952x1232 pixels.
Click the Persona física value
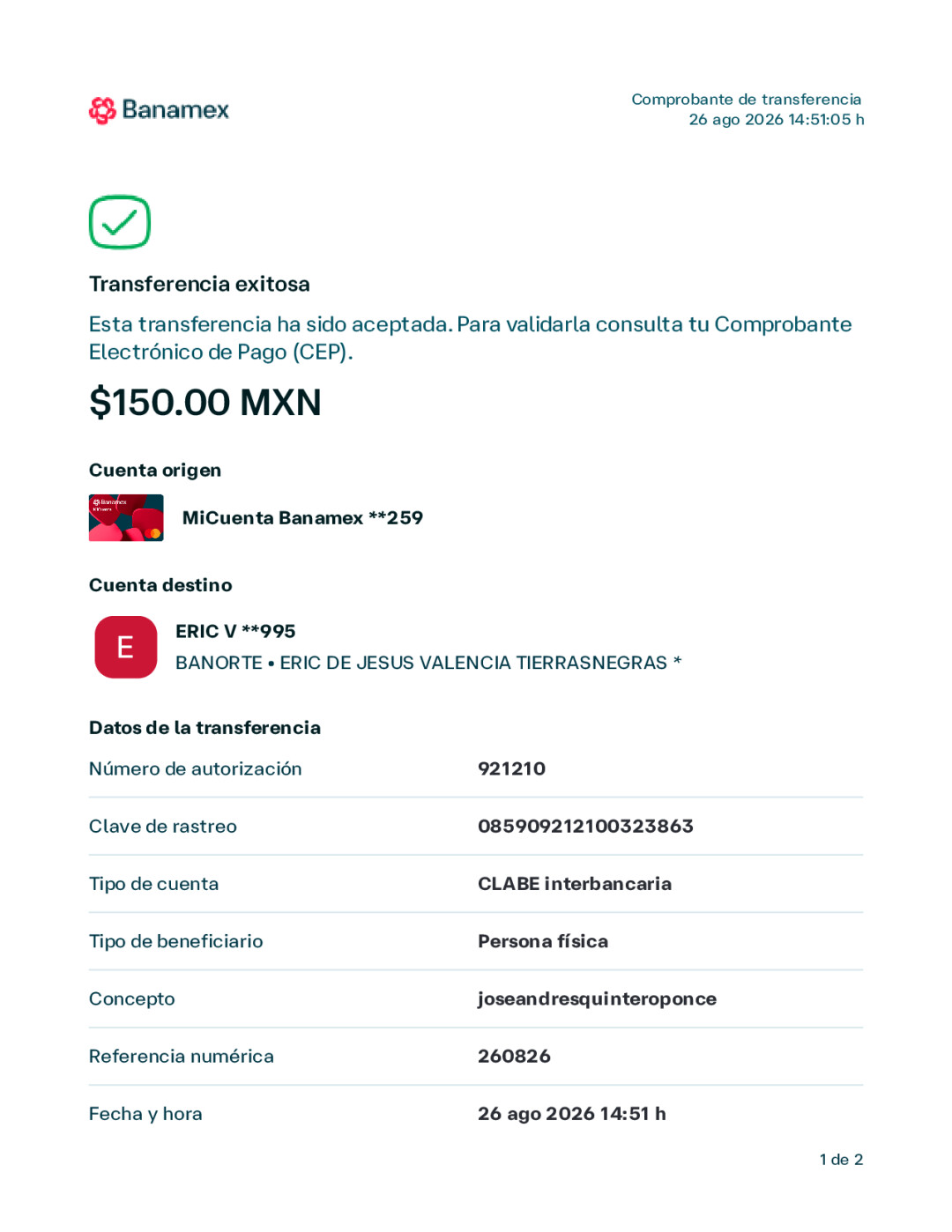[543, 941]
